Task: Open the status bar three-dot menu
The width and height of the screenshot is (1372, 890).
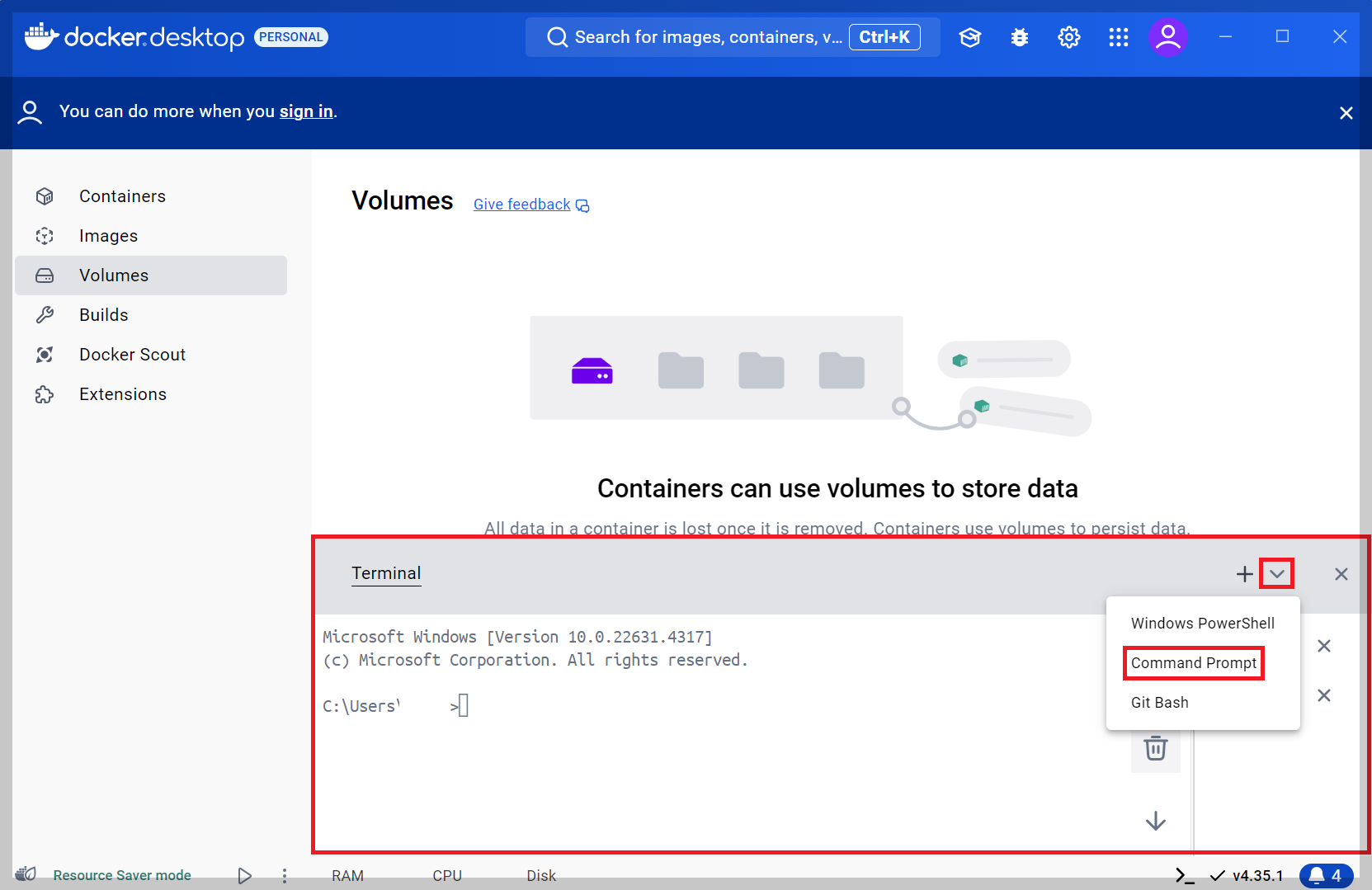Action: (x=285, y=876)
